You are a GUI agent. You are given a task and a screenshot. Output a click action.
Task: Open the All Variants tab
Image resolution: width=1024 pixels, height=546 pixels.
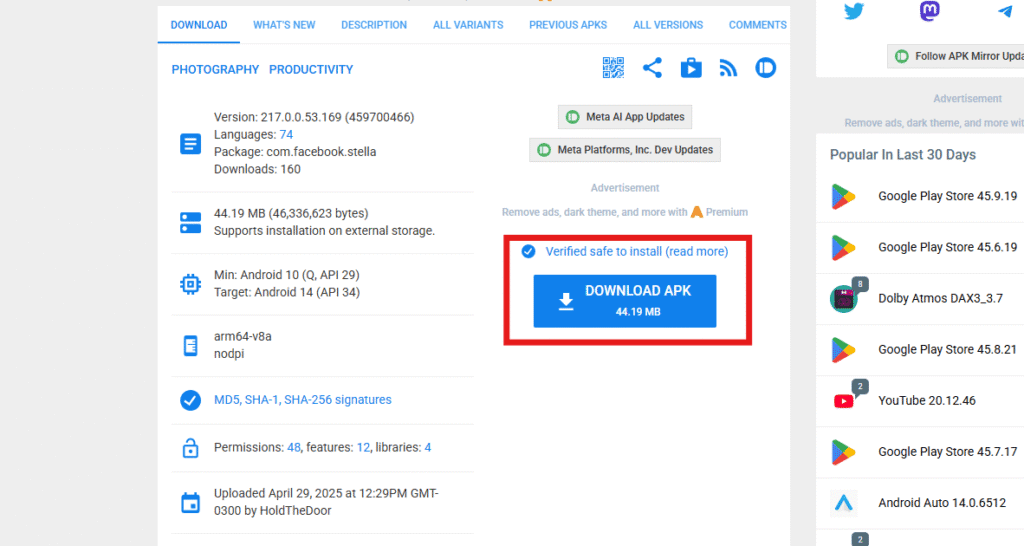(468, 25)
